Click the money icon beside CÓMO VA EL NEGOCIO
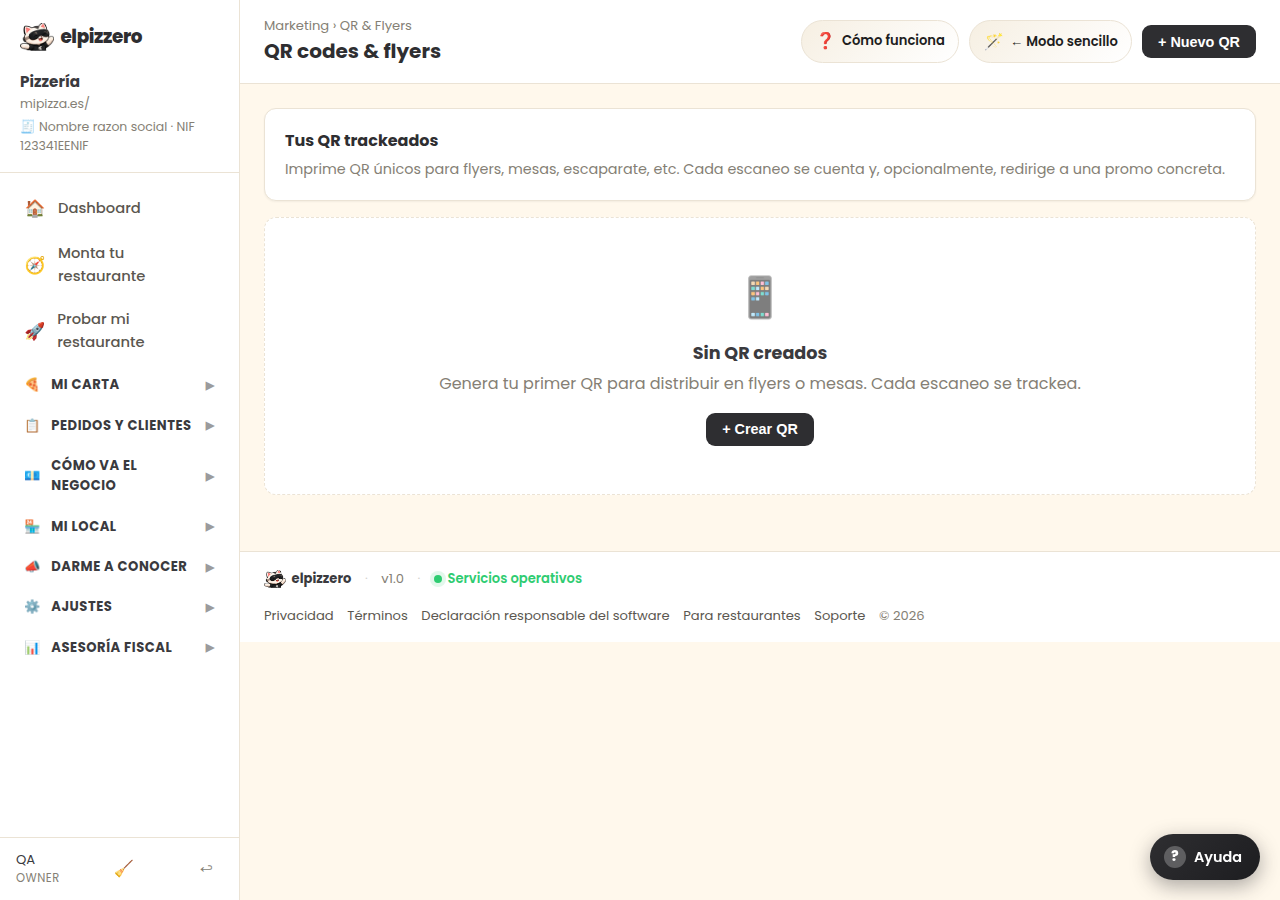This screenshot has height=900, width=1280. (x=32, y=475)
